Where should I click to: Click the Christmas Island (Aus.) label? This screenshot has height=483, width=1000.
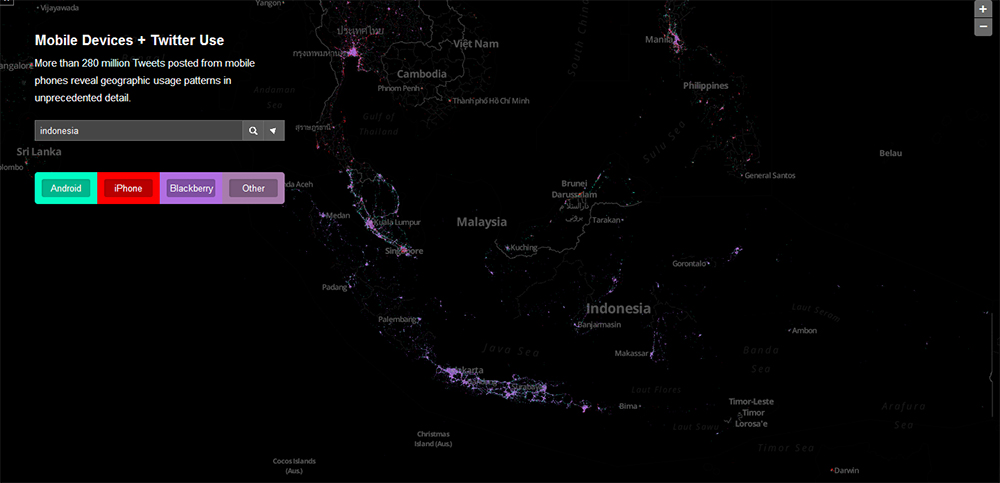pos(434,439)
